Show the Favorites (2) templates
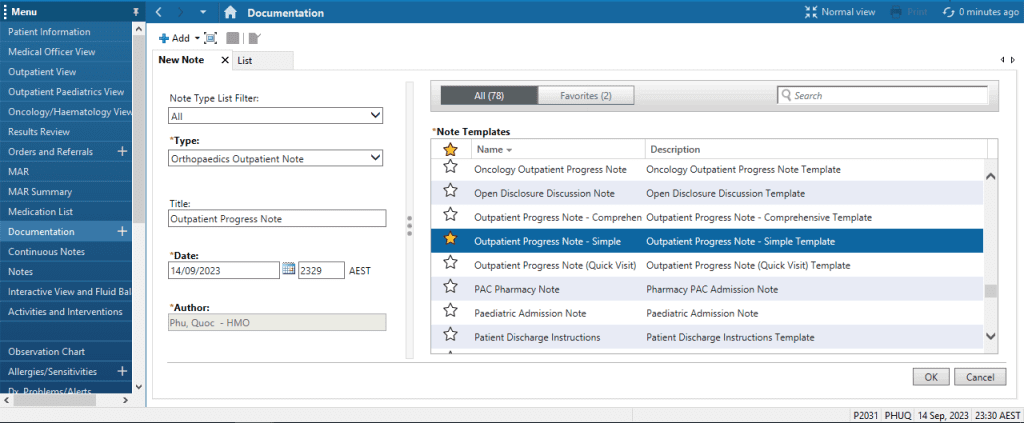This screenshot has height=423, width=1024. point(584,95)
